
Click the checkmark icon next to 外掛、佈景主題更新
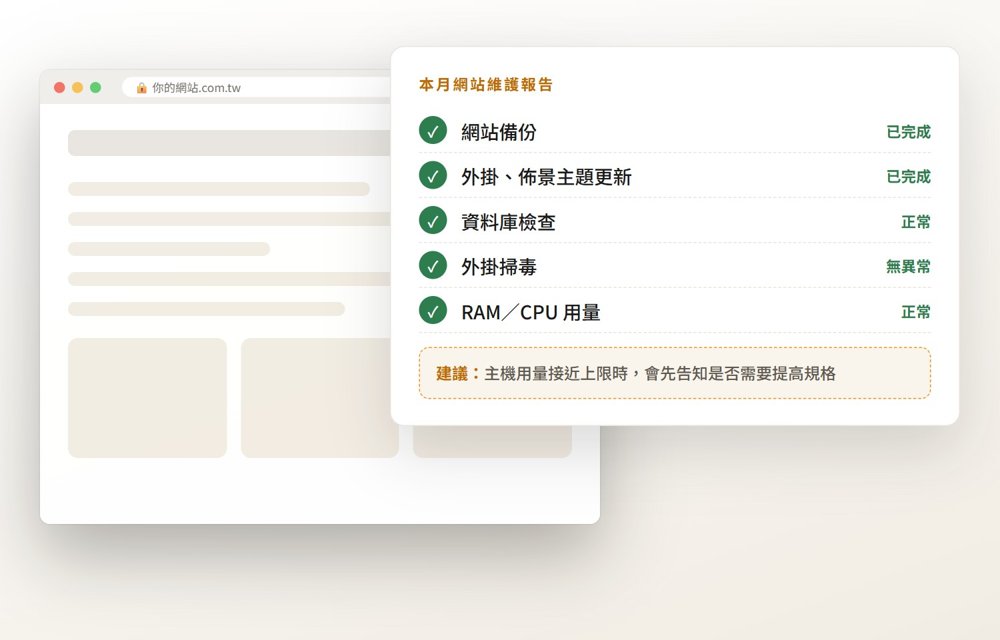[x=433, y=175]
